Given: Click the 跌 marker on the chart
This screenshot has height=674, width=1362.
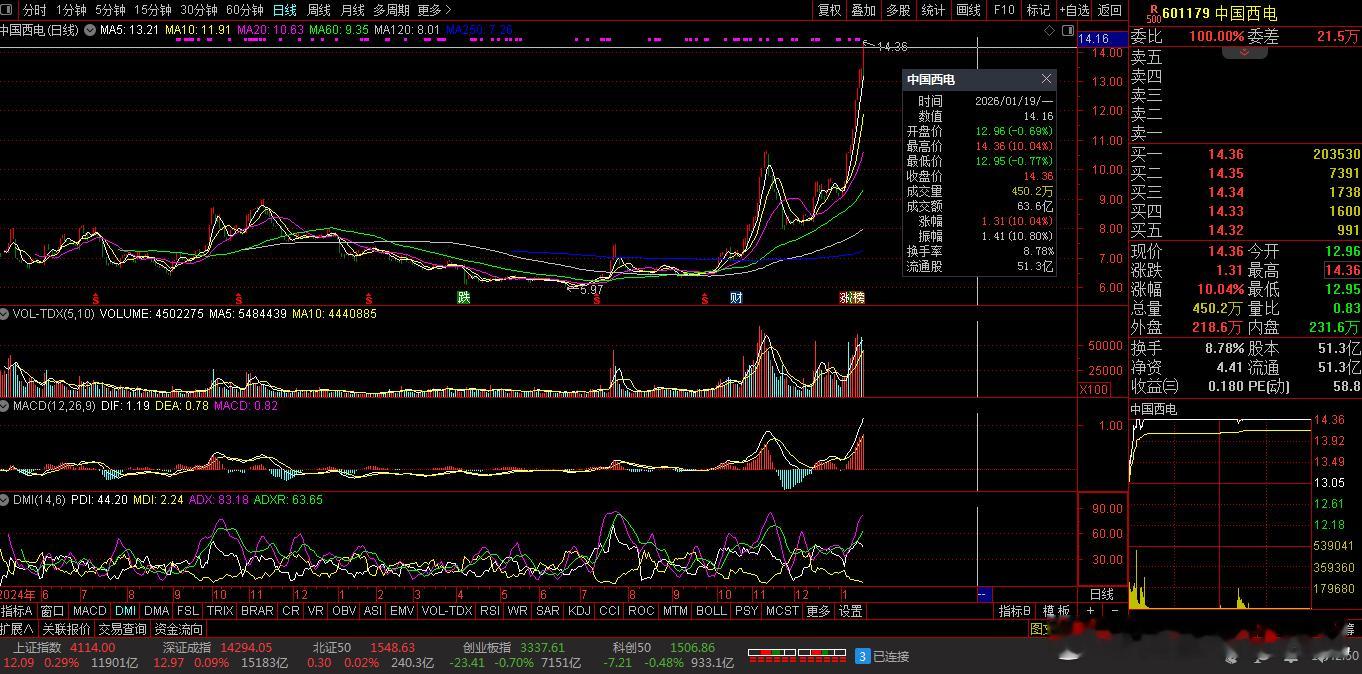Looking at the screenshot, I should coord(463,298).
